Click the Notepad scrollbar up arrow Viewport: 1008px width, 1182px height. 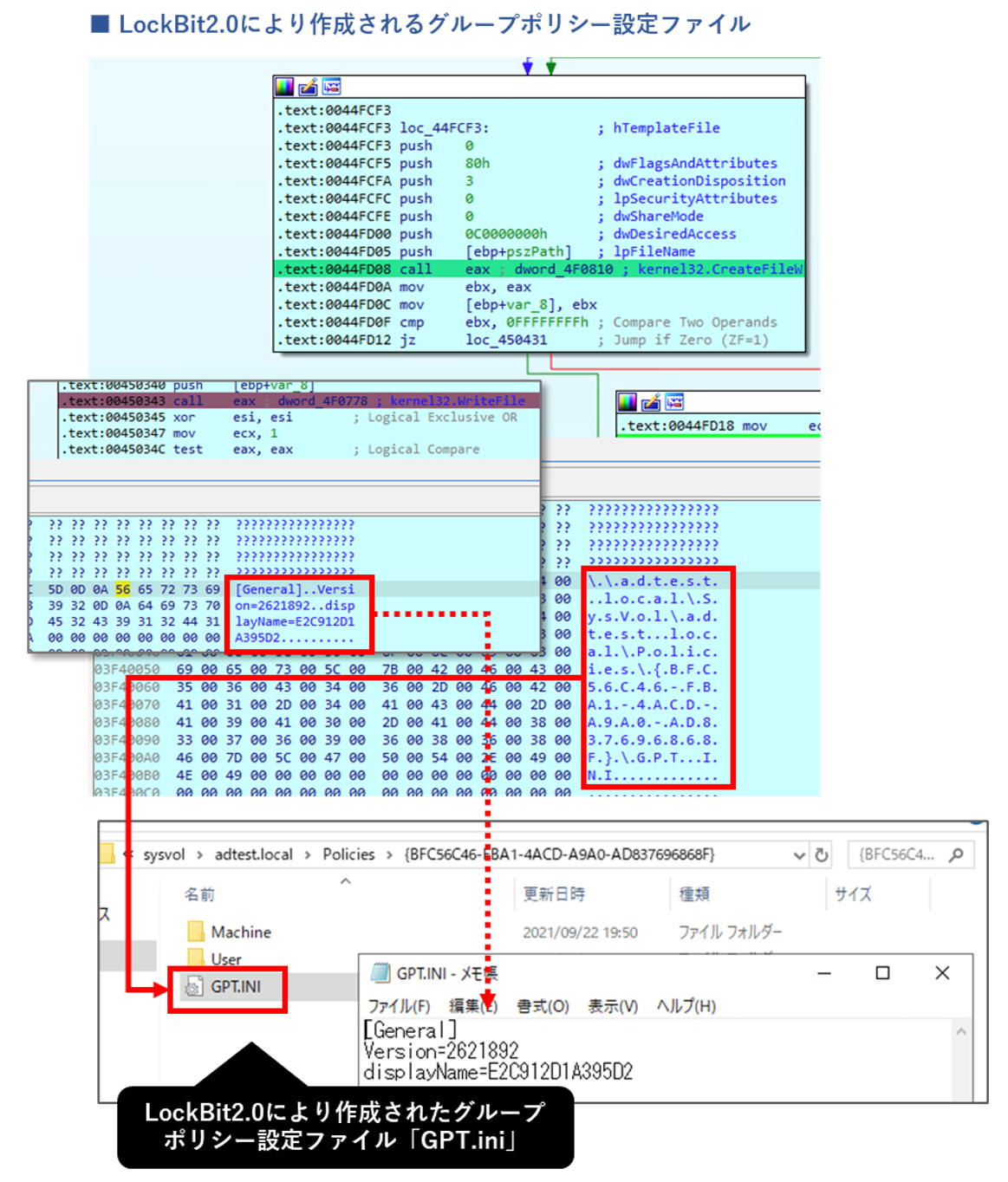[x=961, y=1032]
